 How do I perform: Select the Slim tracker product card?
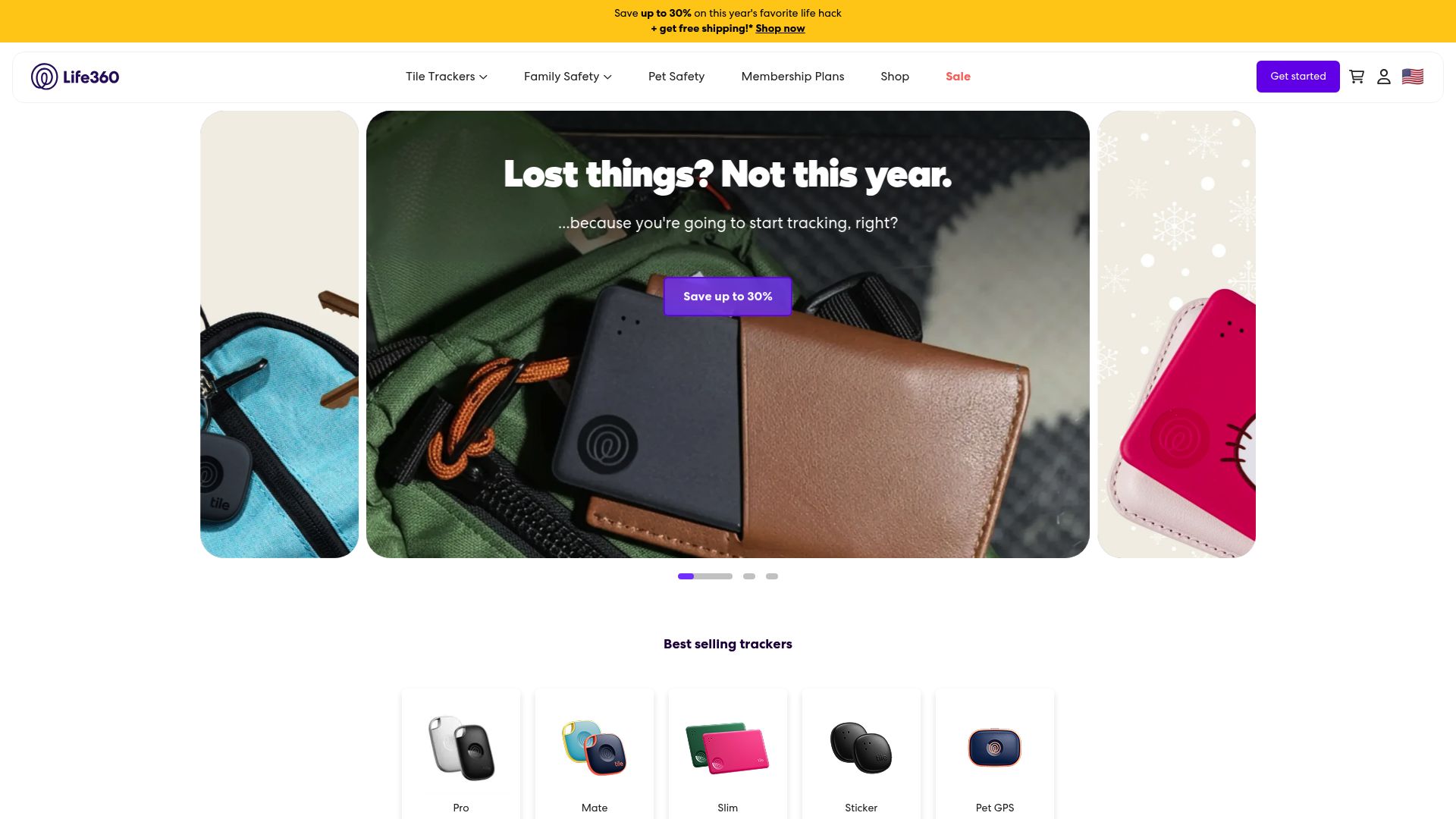pyautogui.click(x=728, y=754)
